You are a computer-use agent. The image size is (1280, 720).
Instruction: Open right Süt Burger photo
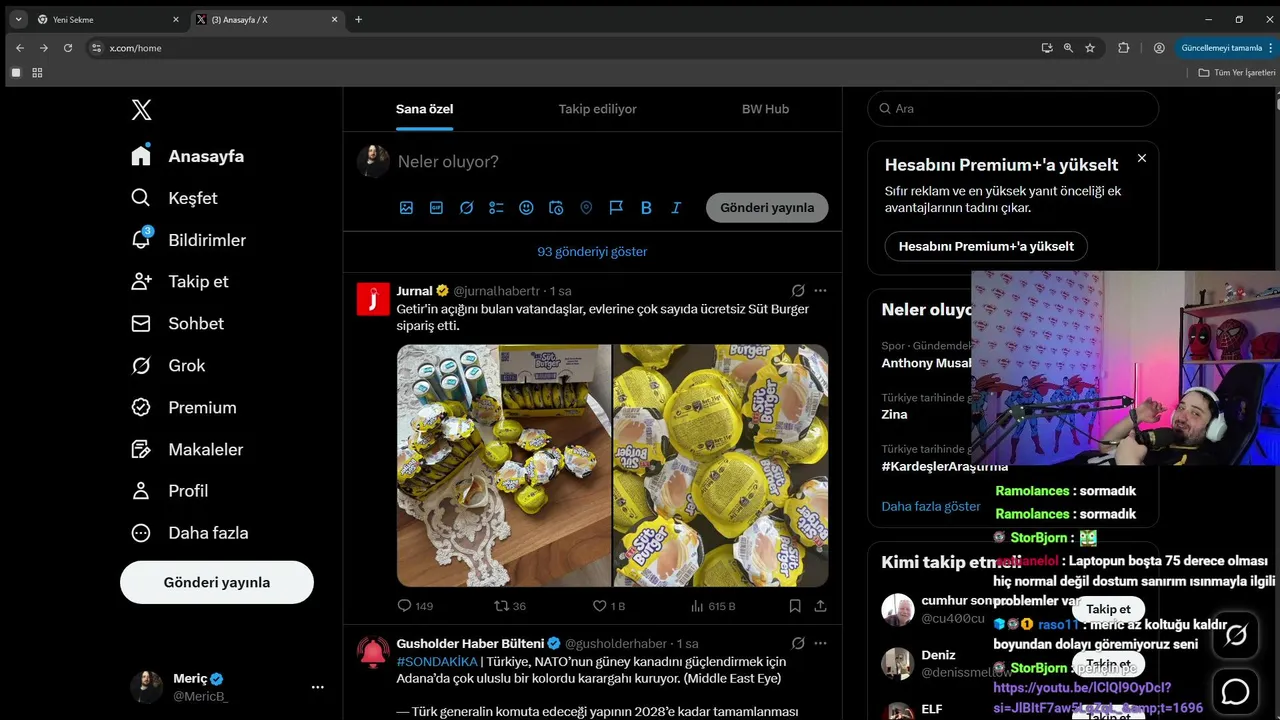pos(721,465)
